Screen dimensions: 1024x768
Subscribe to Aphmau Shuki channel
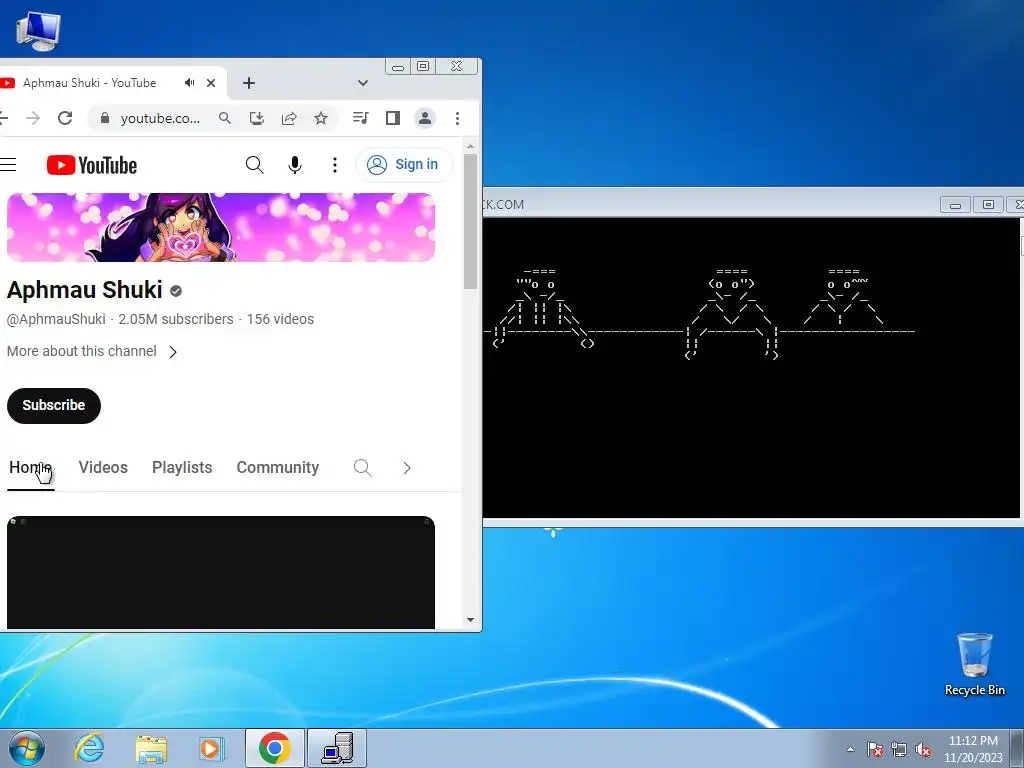[x=54, y=406]
